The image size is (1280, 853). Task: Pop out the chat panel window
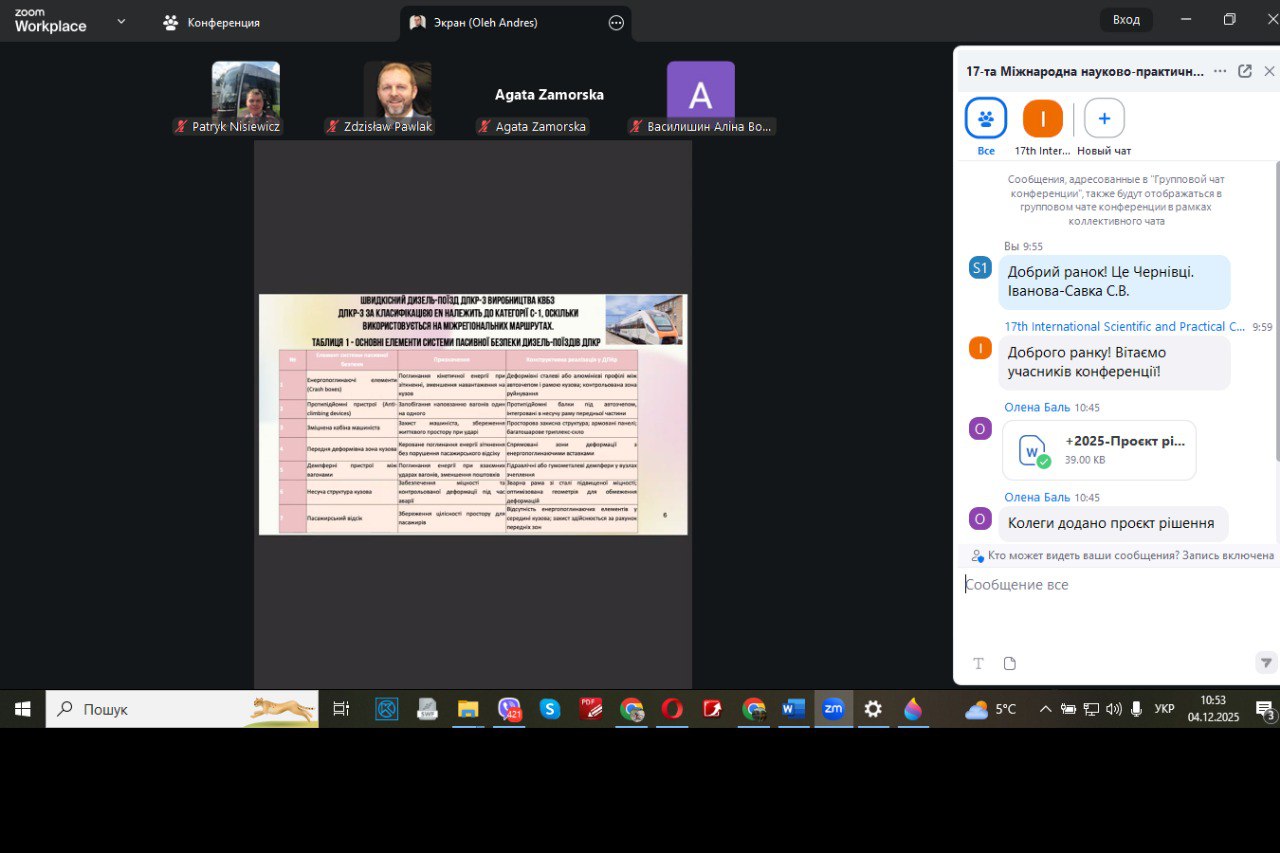(x=1245, y=71)
